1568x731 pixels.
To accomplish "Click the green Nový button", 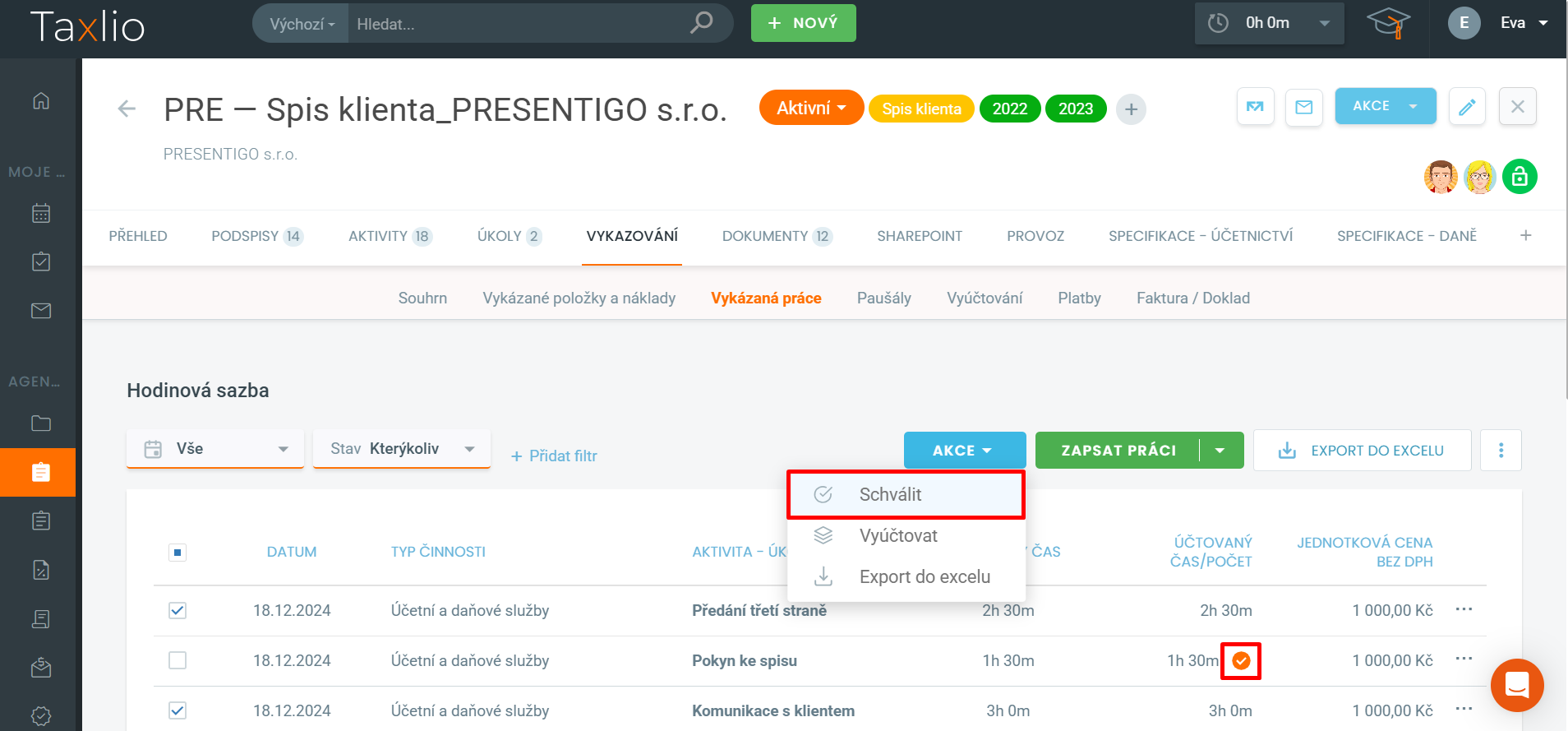I will click(803, 23).
